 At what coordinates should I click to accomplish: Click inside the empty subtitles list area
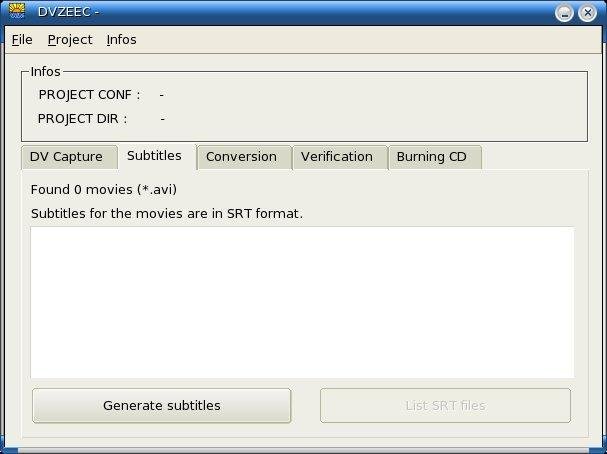[x=302, y=302]
